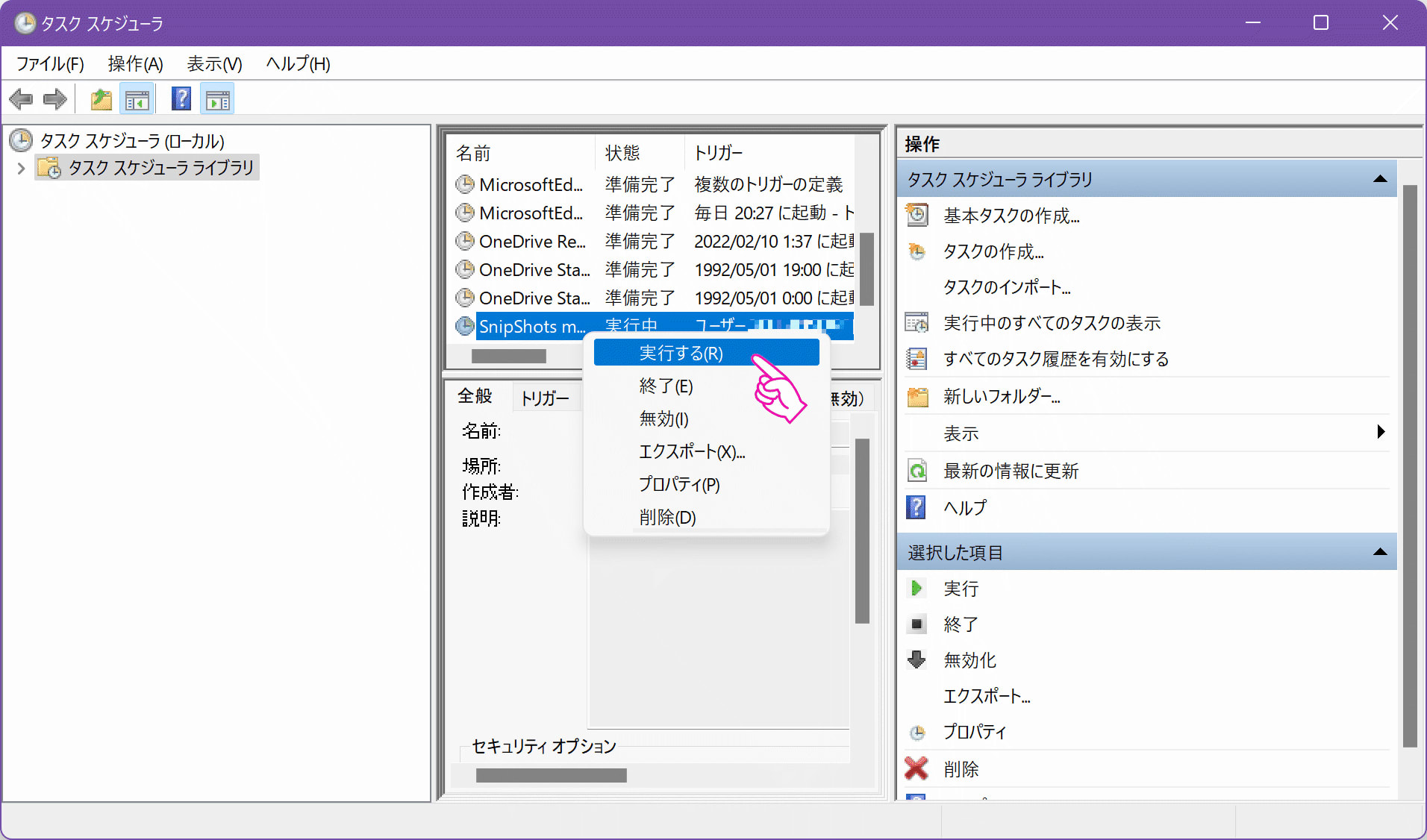Toggle the console tree pane toolbar icon
The width and height of the screenshot is (1427, 840).
click(x=137, y=99)
